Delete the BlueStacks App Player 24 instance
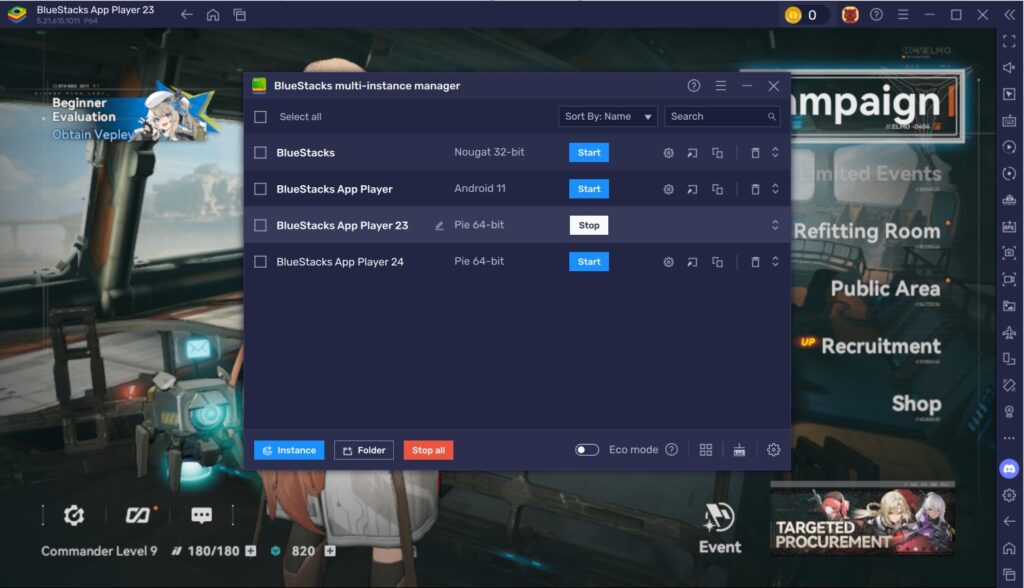This screenshot has height=588, width=1024. 754,261
